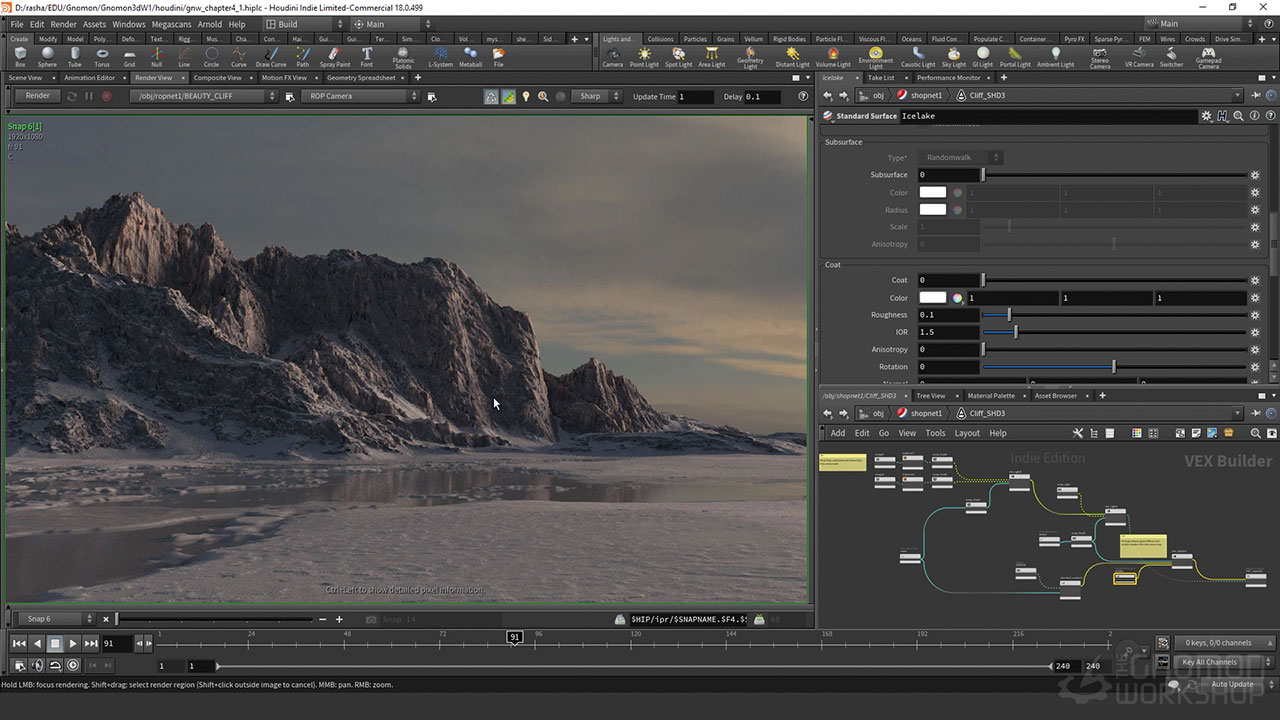Select the L-System shelf tool
This screenshot has height=720, width=1280.
point(440,57)
